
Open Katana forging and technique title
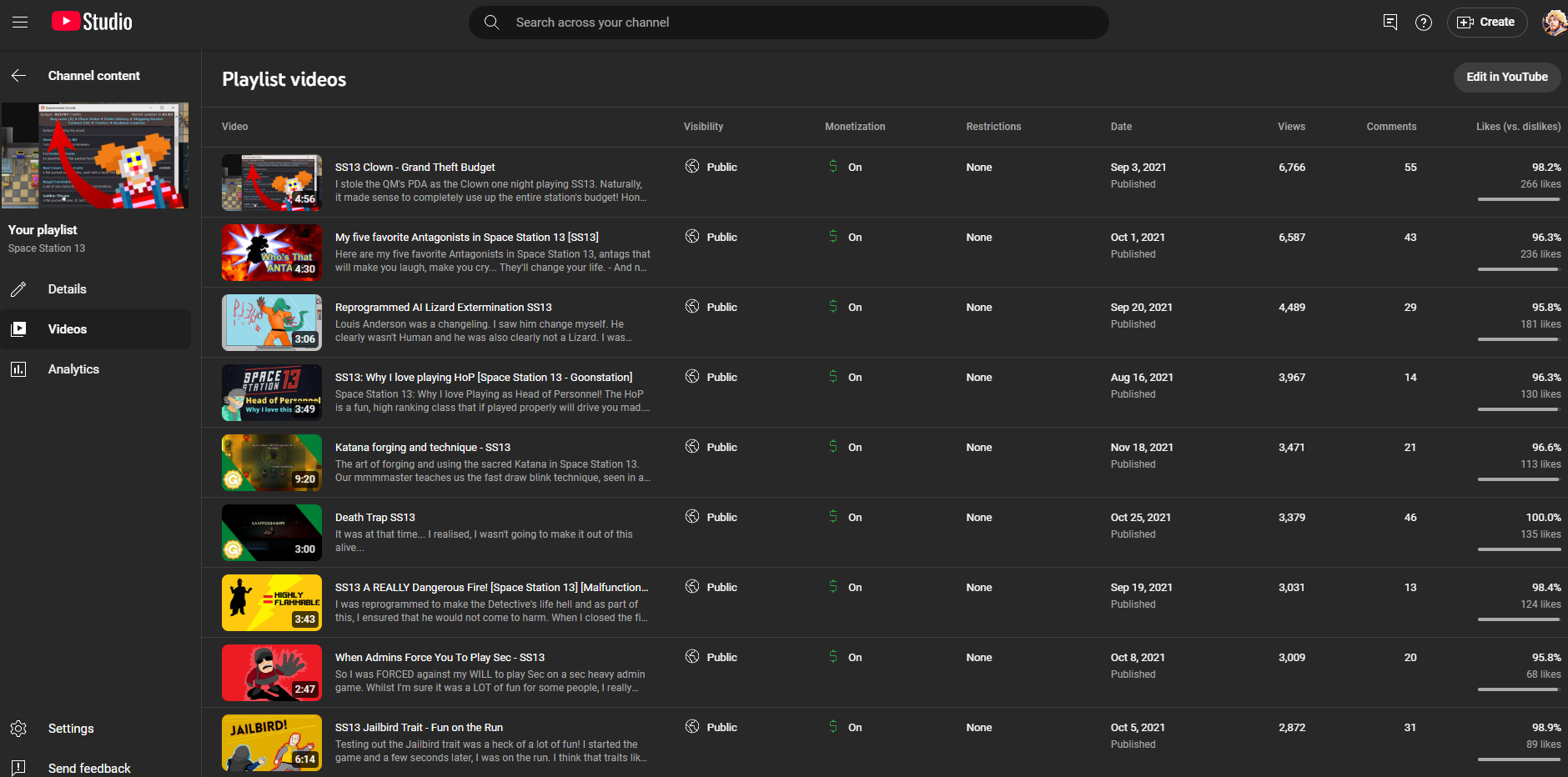tap(423, 448)
